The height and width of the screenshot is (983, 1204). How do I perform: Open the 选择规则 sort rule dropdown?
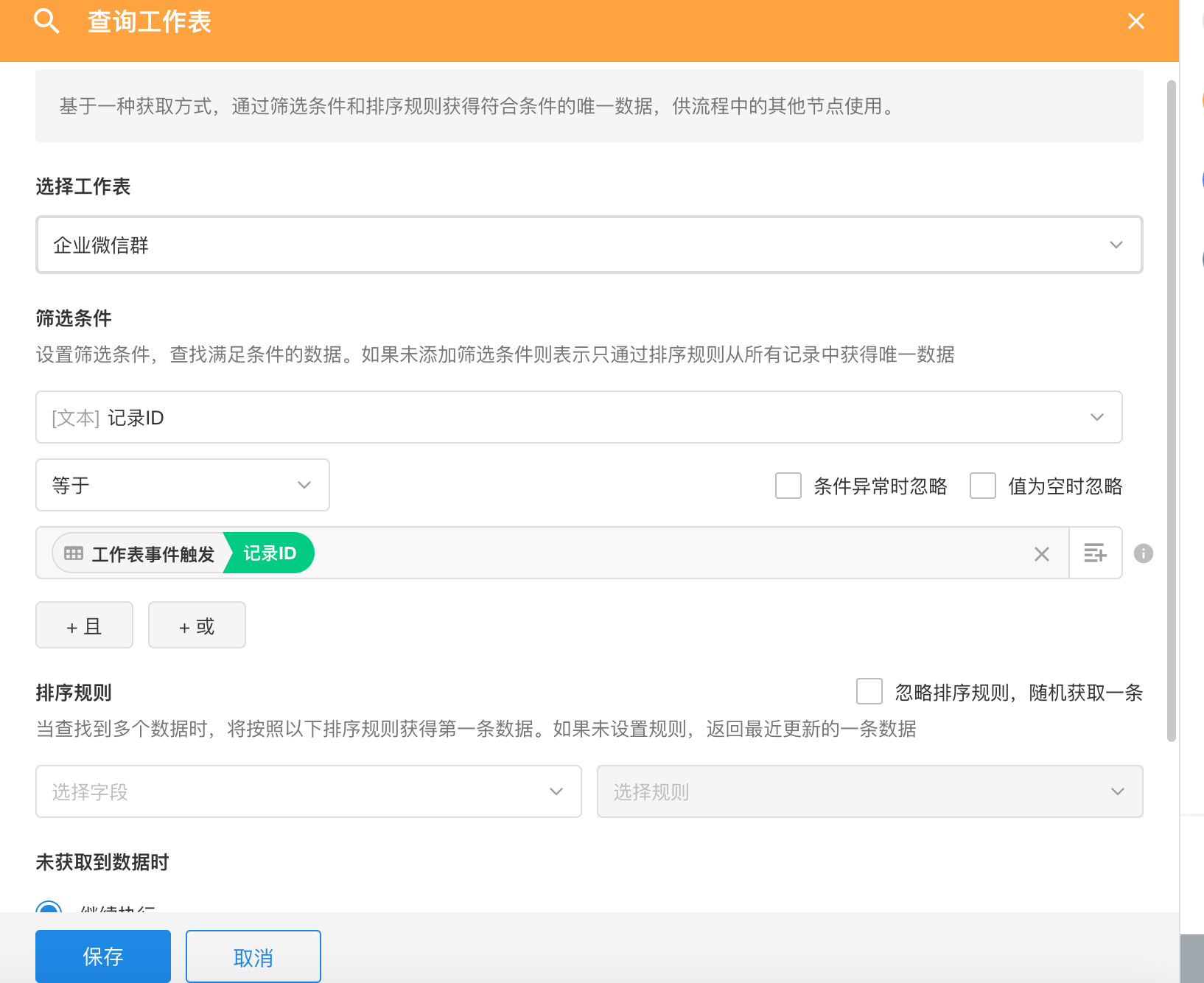(x=869, y=792)
